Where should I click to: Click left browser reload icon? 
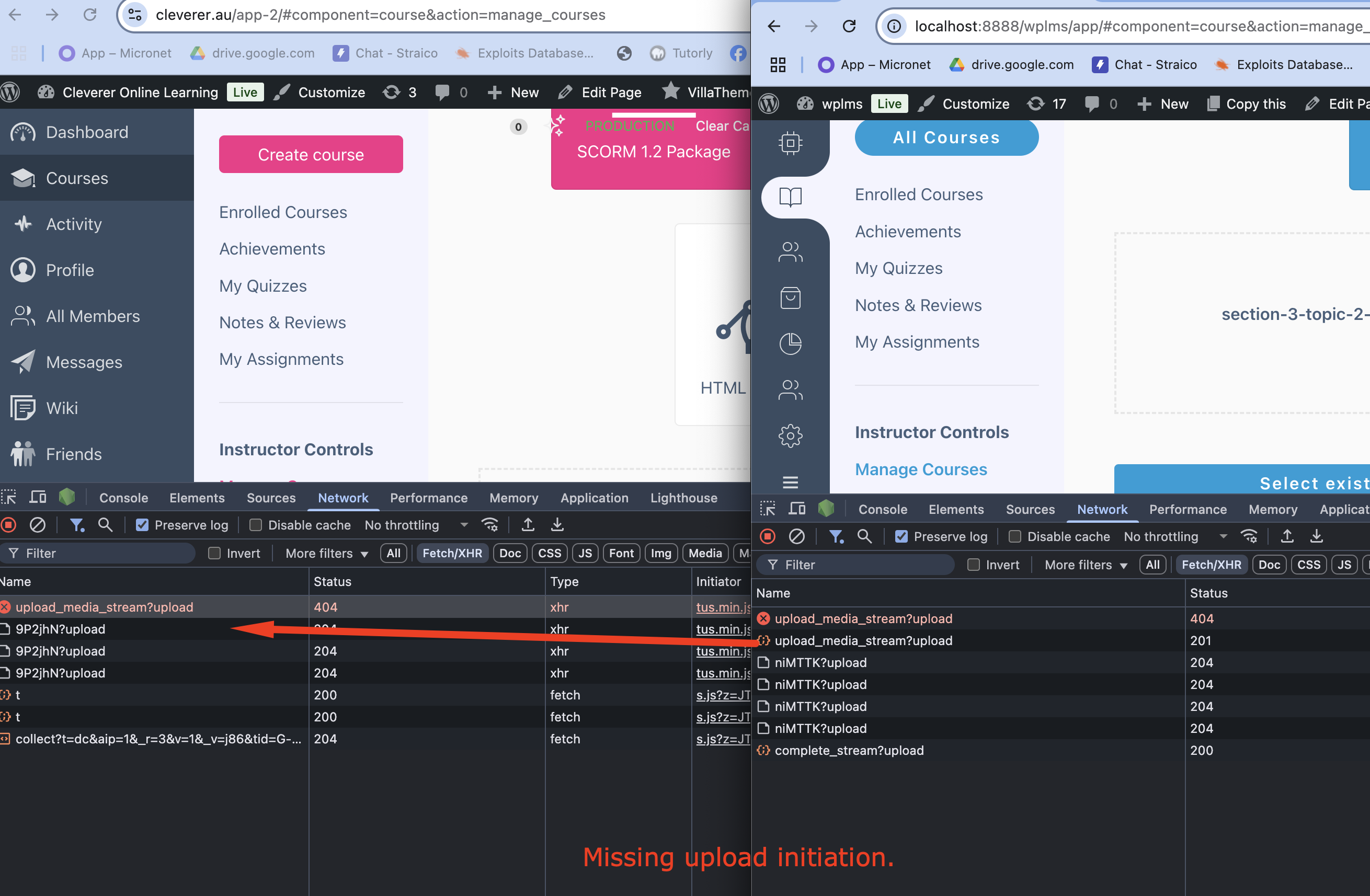[90, 15]
